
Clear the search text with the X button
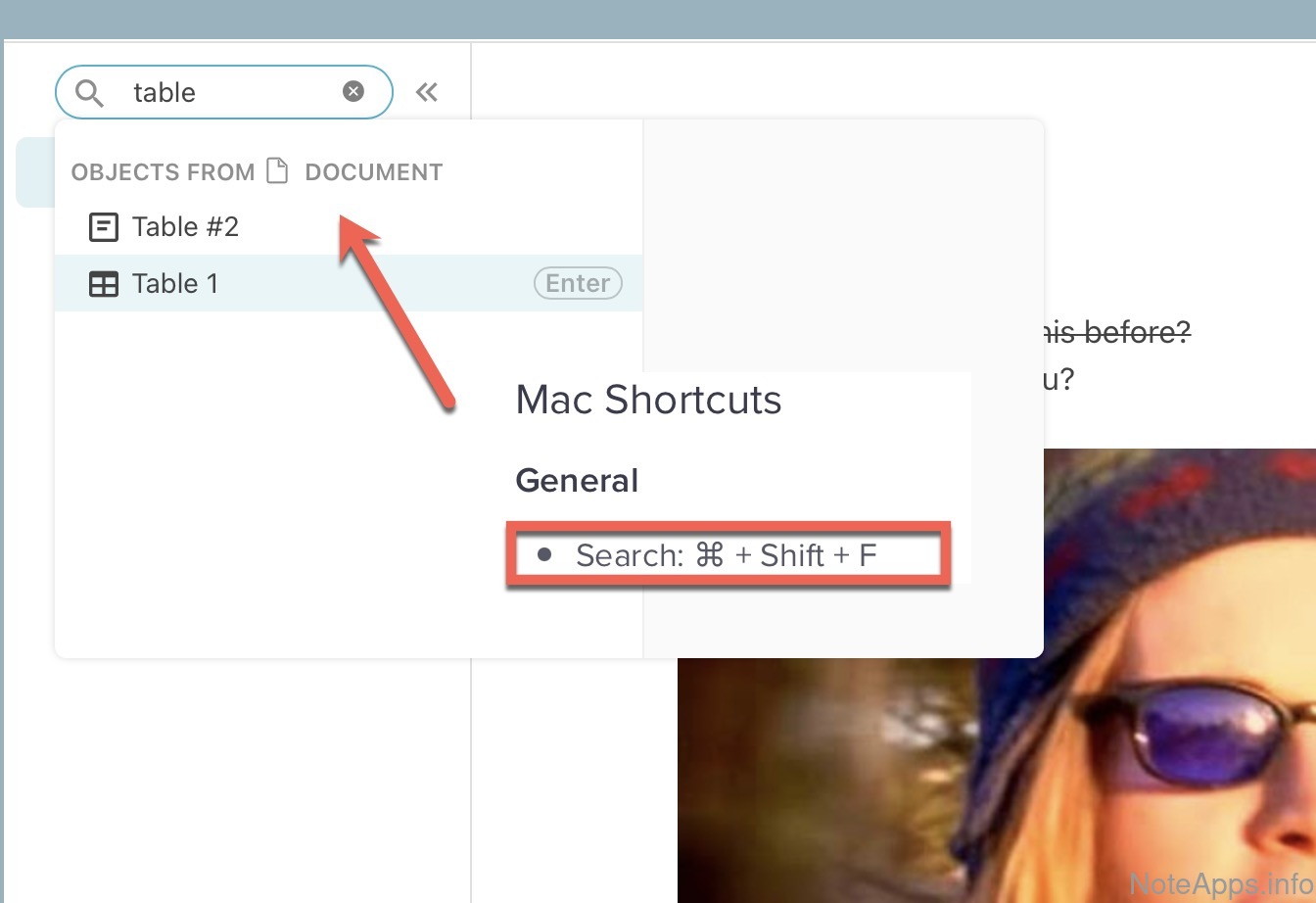353,91
